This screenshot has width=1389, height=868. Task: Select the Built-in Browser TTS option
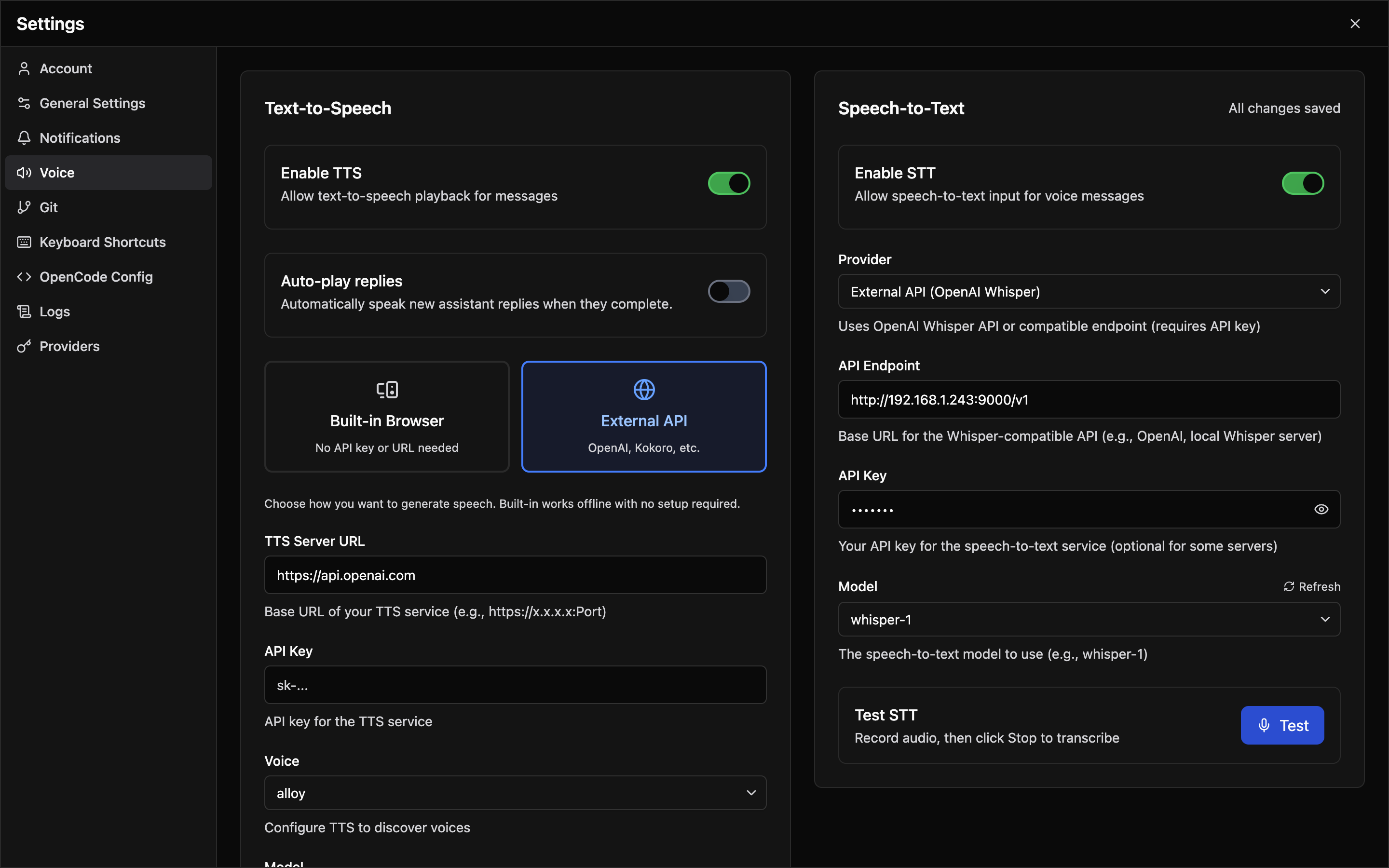coord(387,417)
